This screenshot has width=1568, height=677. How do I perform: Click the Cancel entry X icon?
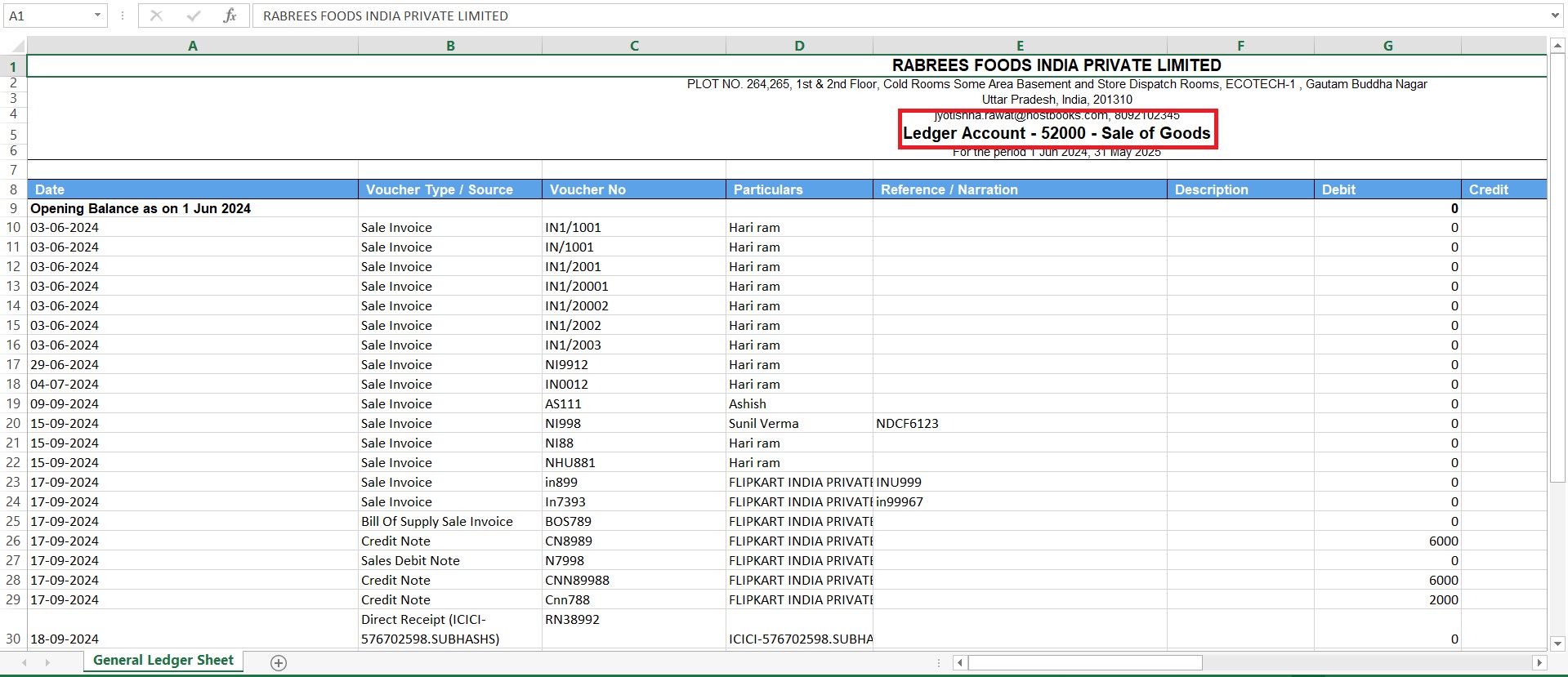pyautogui.click(x=157, y=16)
